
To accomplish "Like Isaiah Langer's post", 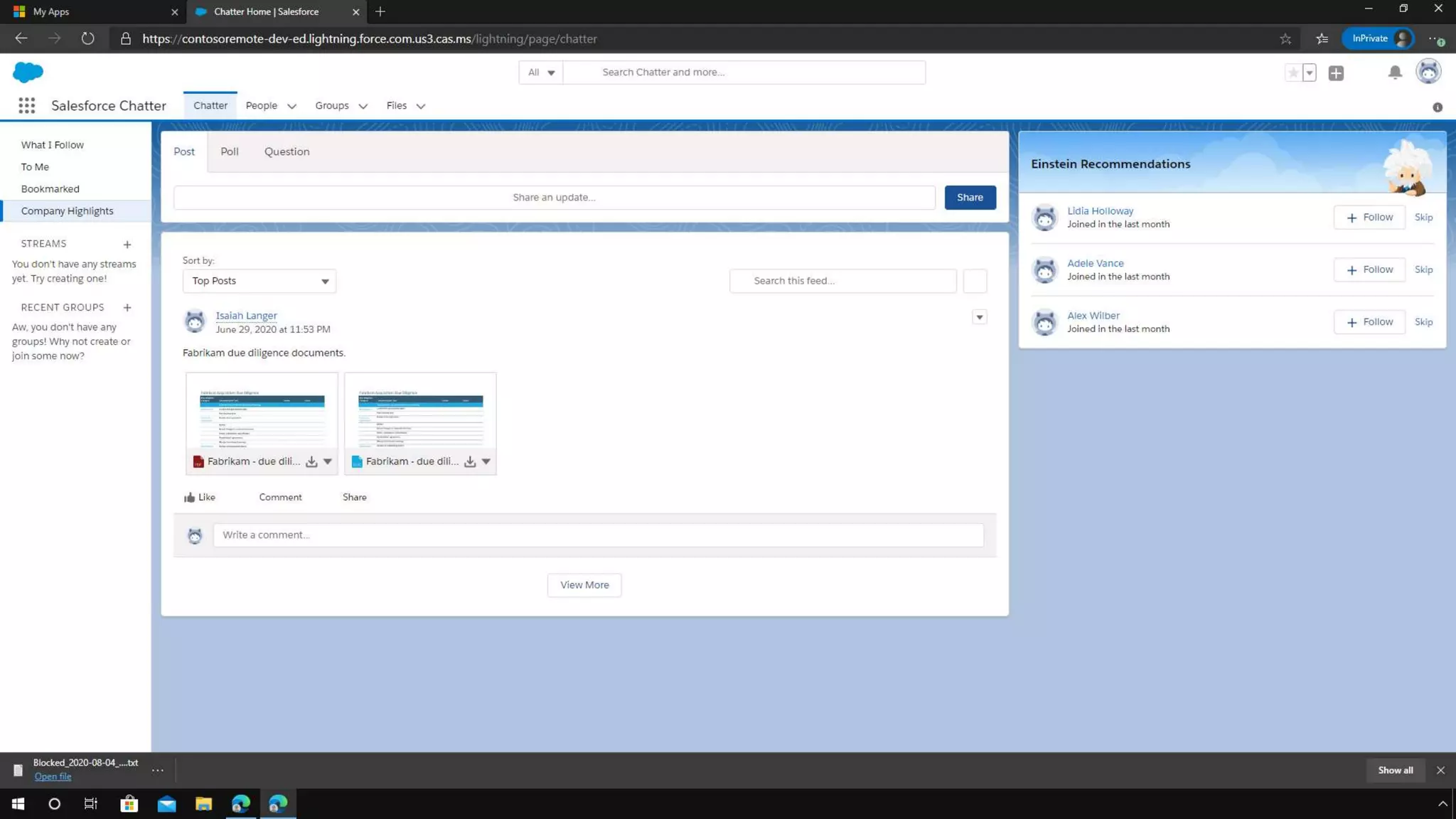I will coord(200,498).
